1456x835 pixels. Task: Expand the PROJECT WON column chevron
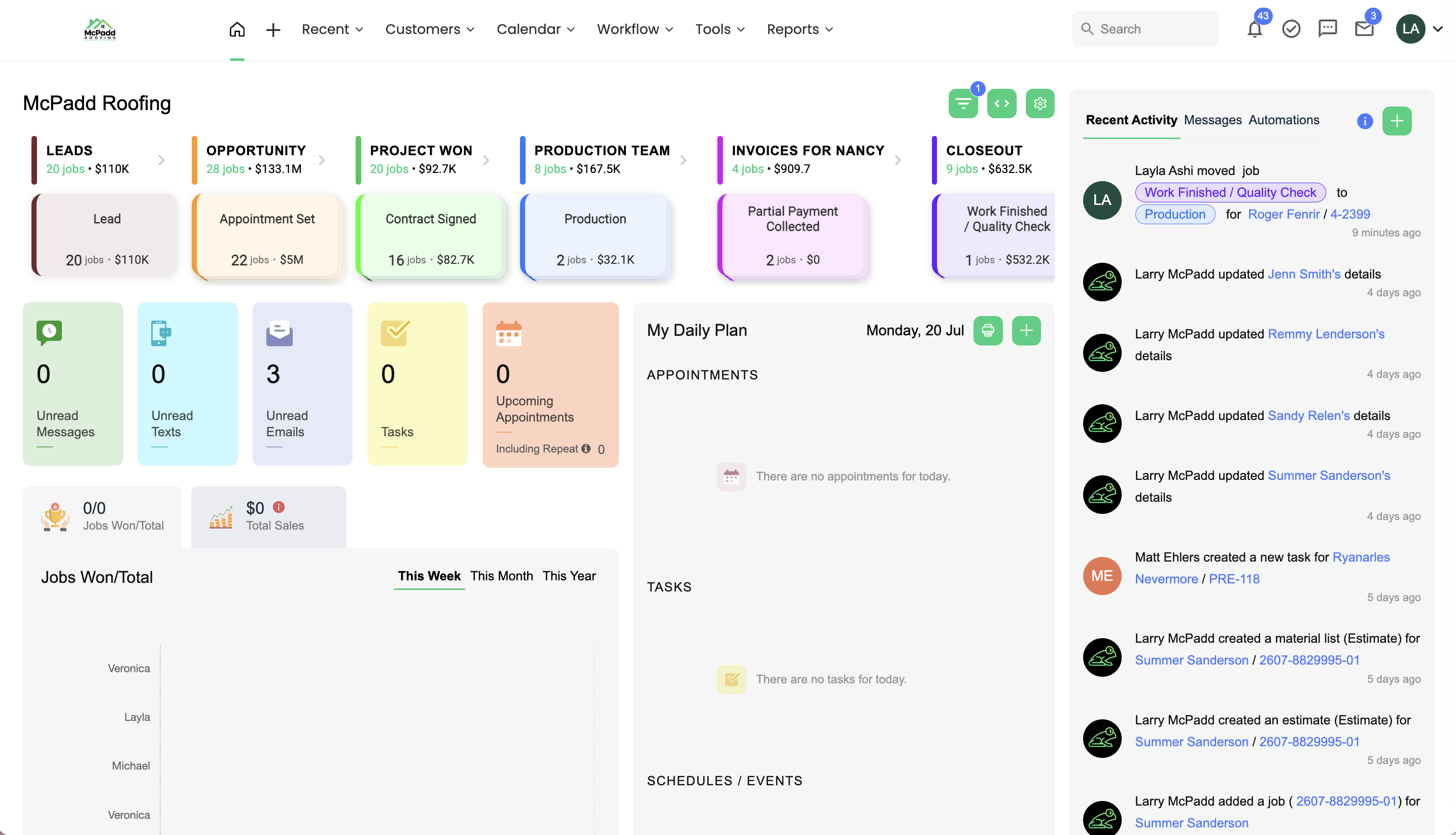(x=486, y=160)
